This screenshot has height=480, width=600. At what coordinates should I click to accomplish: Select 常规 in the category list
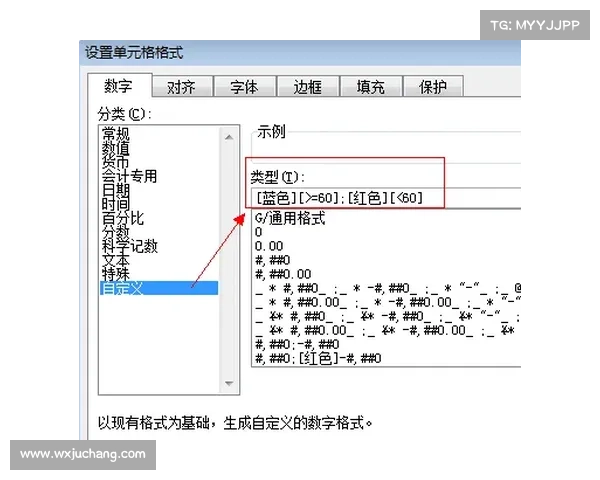(115, 133)
